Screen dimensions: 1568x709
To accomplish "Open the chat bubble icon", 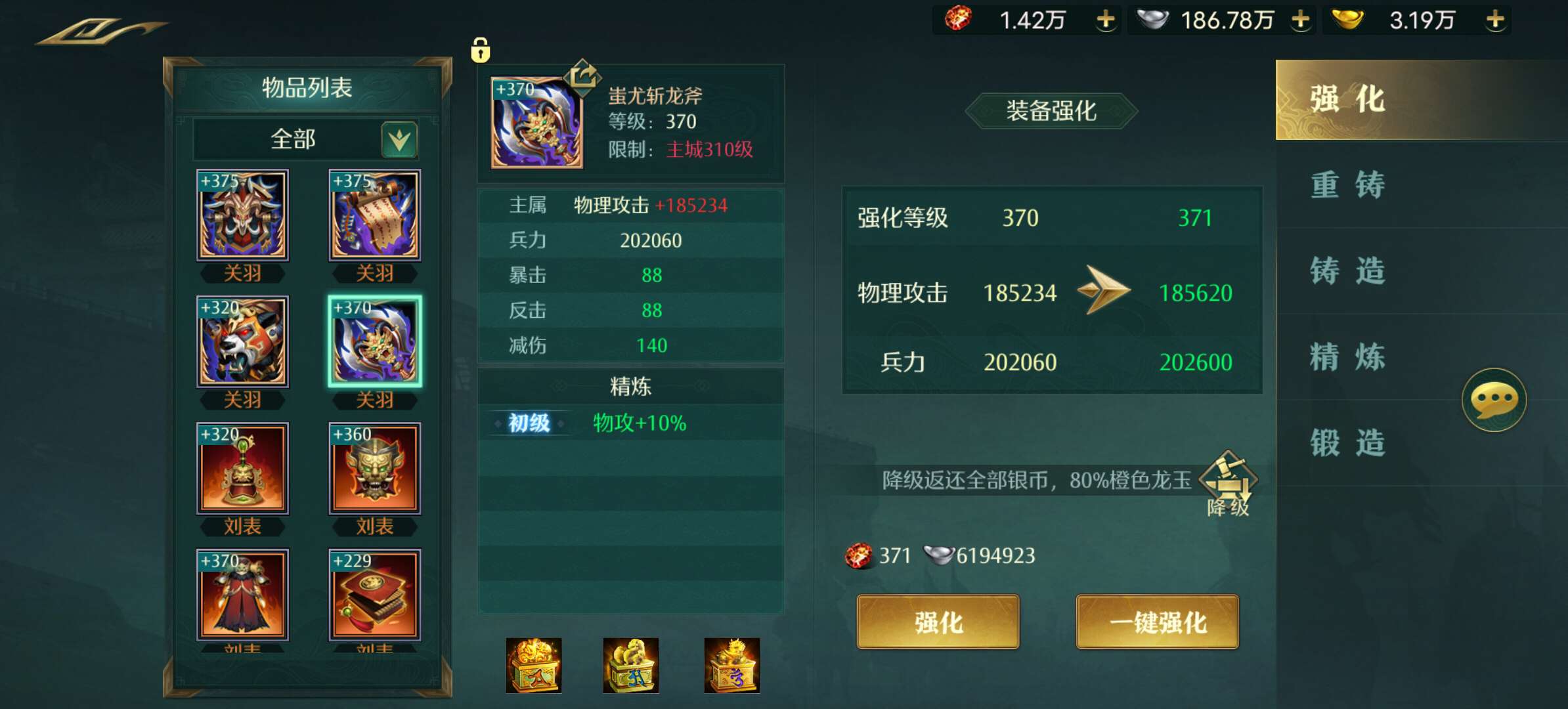I will coord(1494,400).
